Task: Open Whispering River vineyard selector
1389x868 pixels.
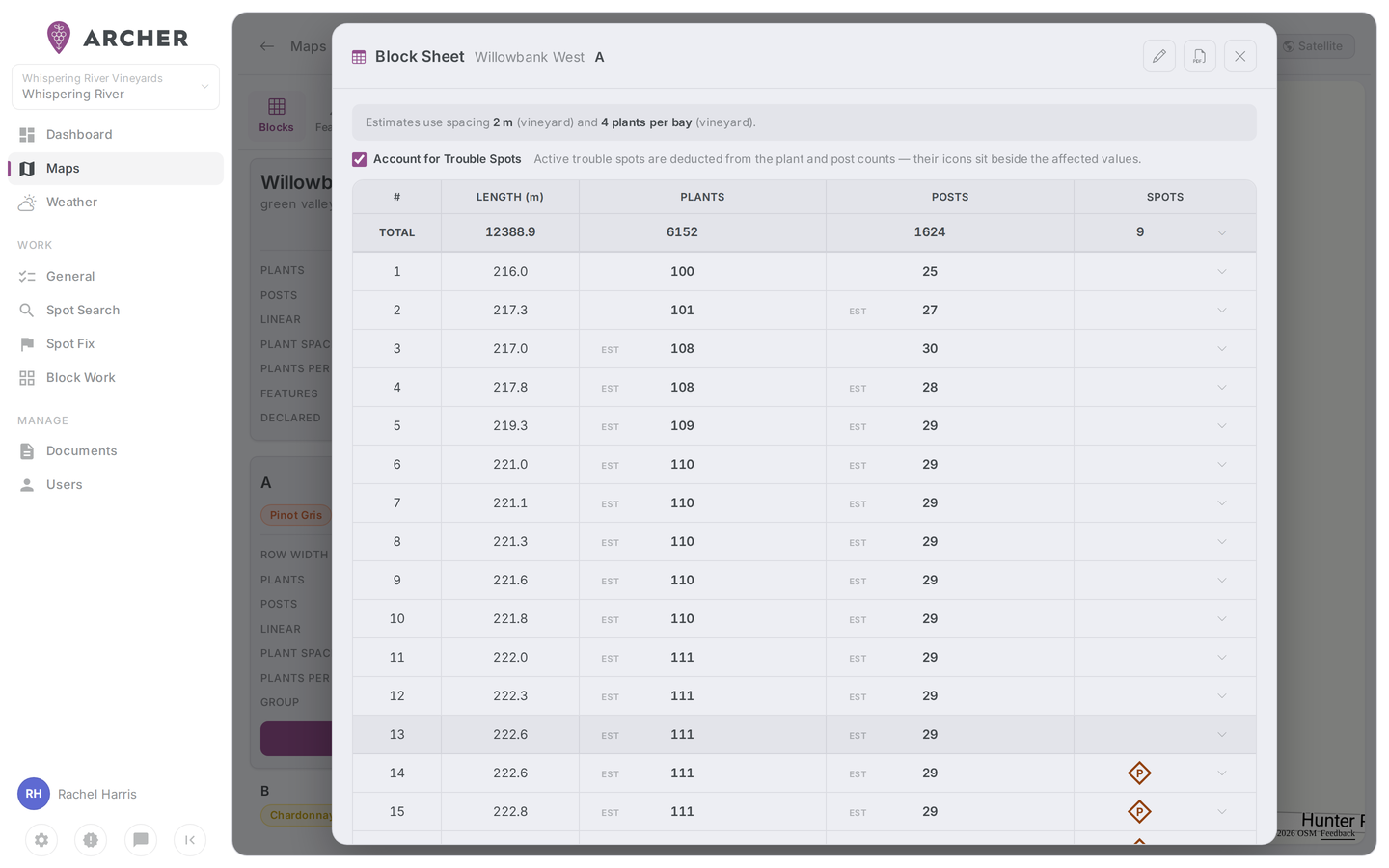Action: tap(116, 87)
